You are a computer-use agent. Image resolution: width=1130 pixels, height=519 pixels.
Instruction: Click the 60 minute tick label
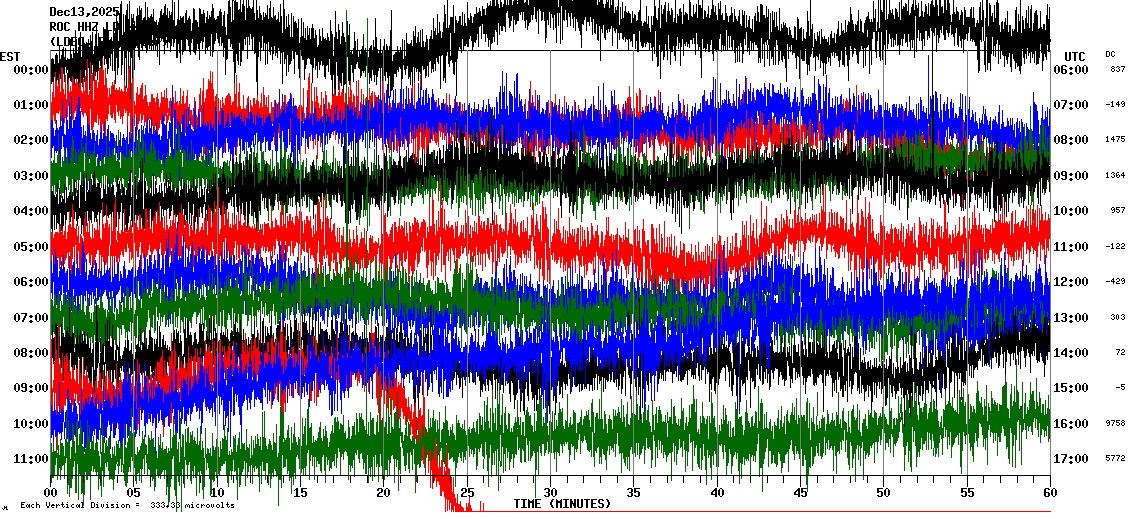pyautogui.click(x=1049, y=493)
